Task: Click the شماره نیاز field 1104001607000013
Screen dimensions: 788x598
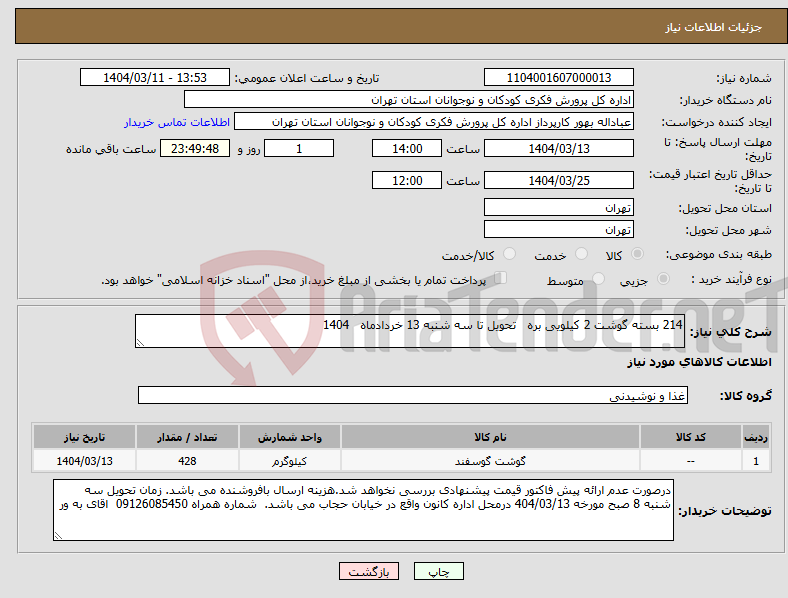Action: pyautogui.click(x=558, y=77)
